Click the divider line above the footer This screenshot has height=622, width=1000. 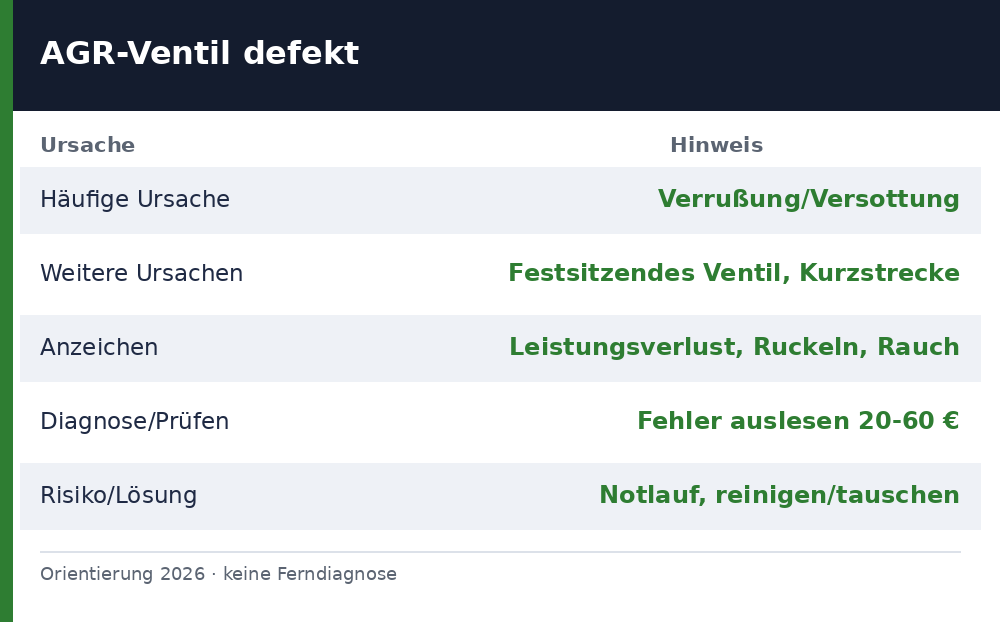pyautogui.click(x=500, y=552)
